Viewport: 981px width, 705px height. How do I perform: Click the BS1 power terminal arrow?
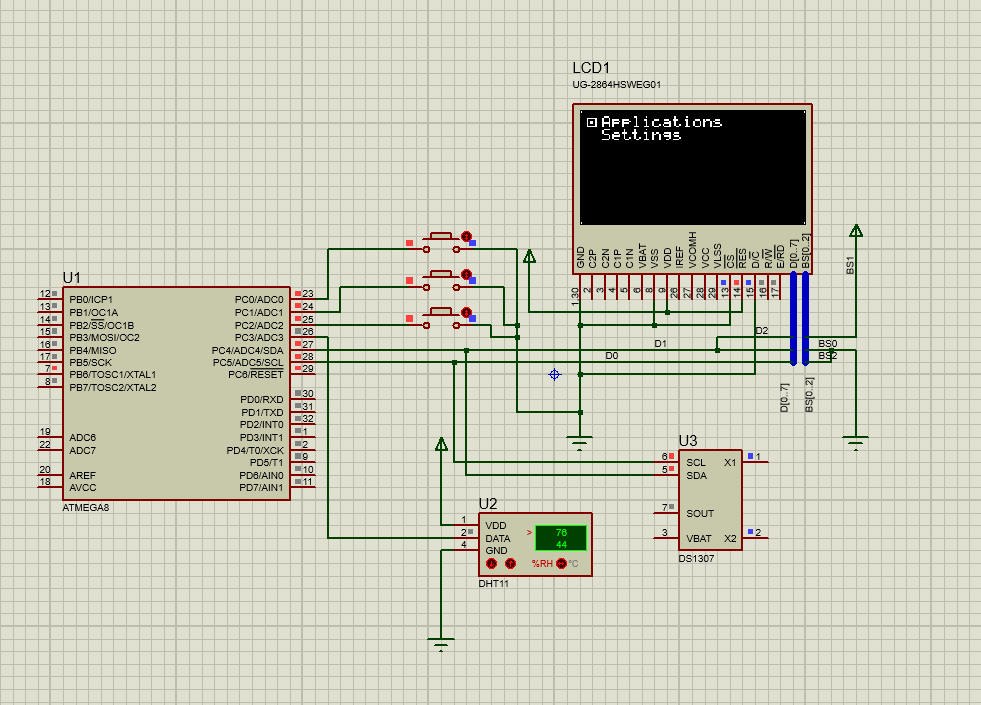856,231
